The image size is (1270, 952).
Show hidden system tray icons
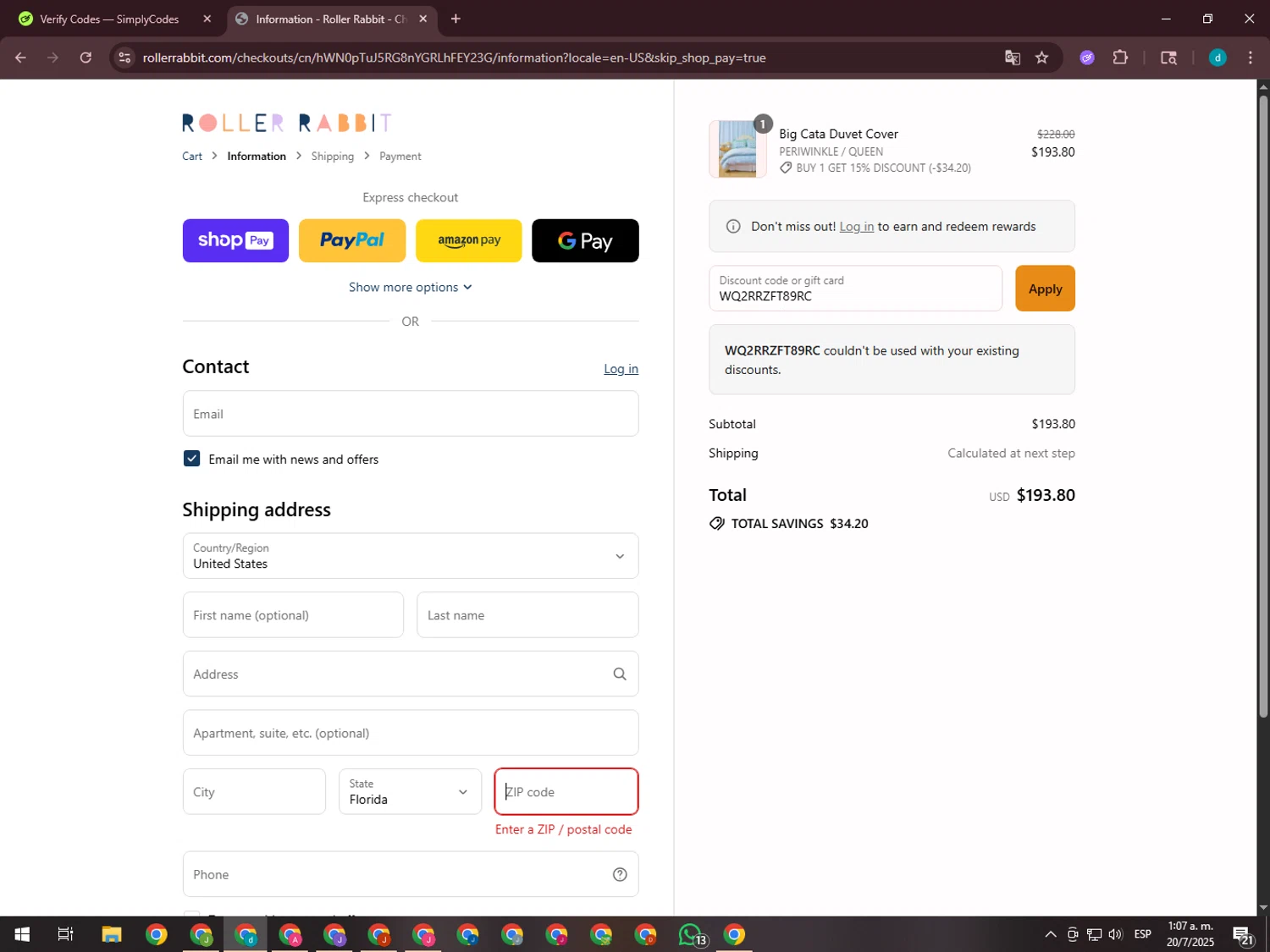[x=1051, y=934]
